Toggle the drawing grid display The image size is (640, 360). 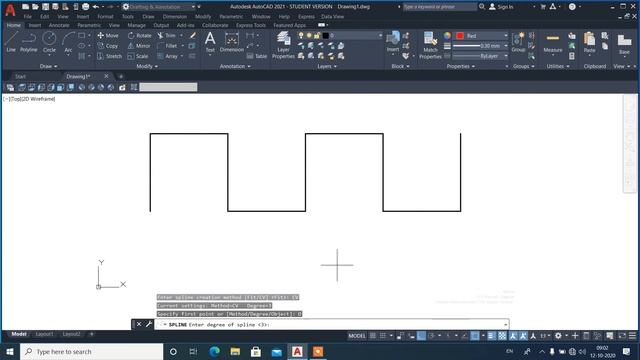[x=373, y=336]
